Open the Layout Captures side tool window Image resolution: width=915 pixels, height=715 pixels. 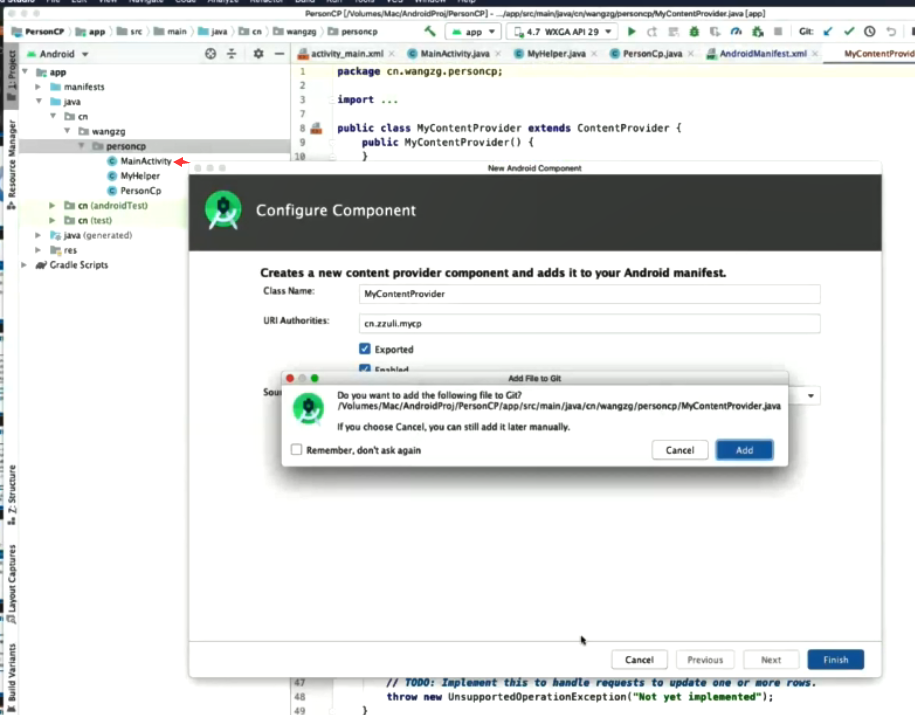coord(11,584)
